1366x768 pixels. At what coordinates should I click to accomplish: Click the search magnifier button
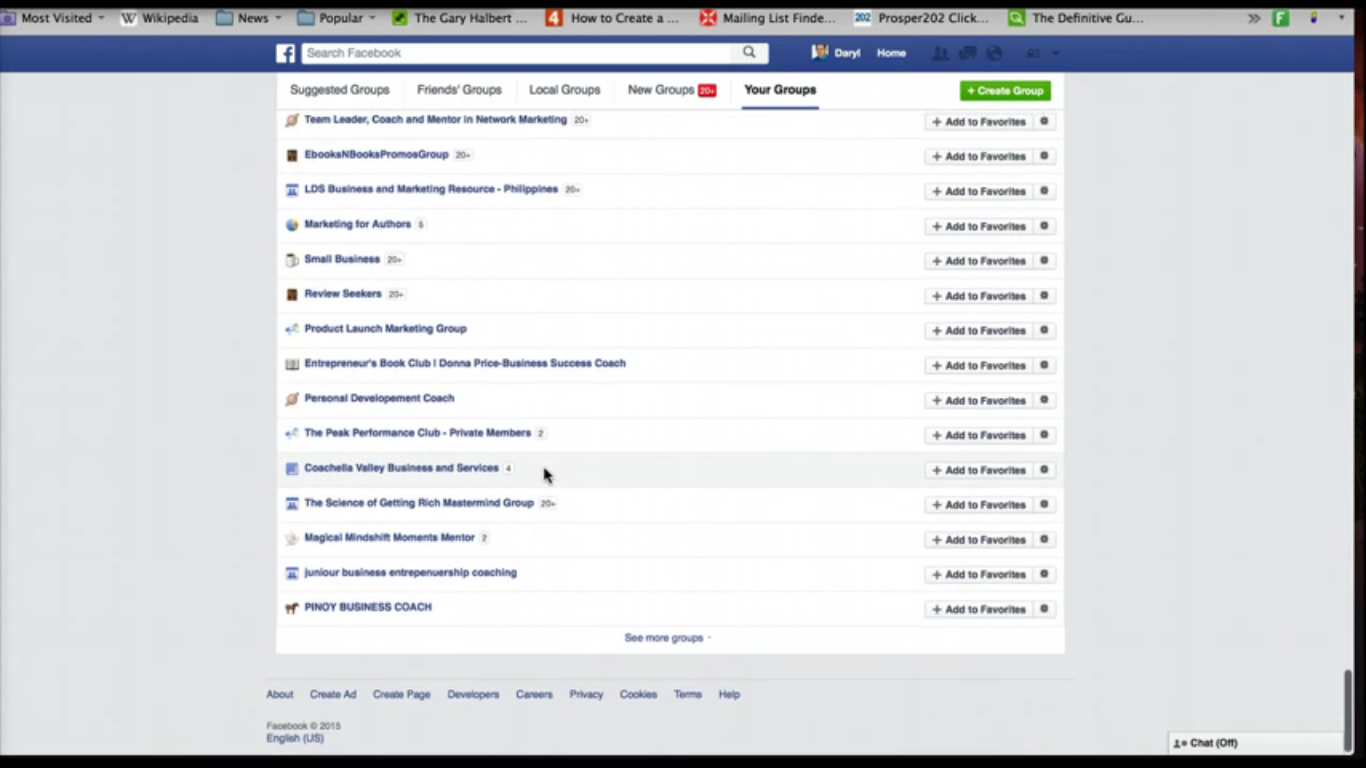(749, 53)
